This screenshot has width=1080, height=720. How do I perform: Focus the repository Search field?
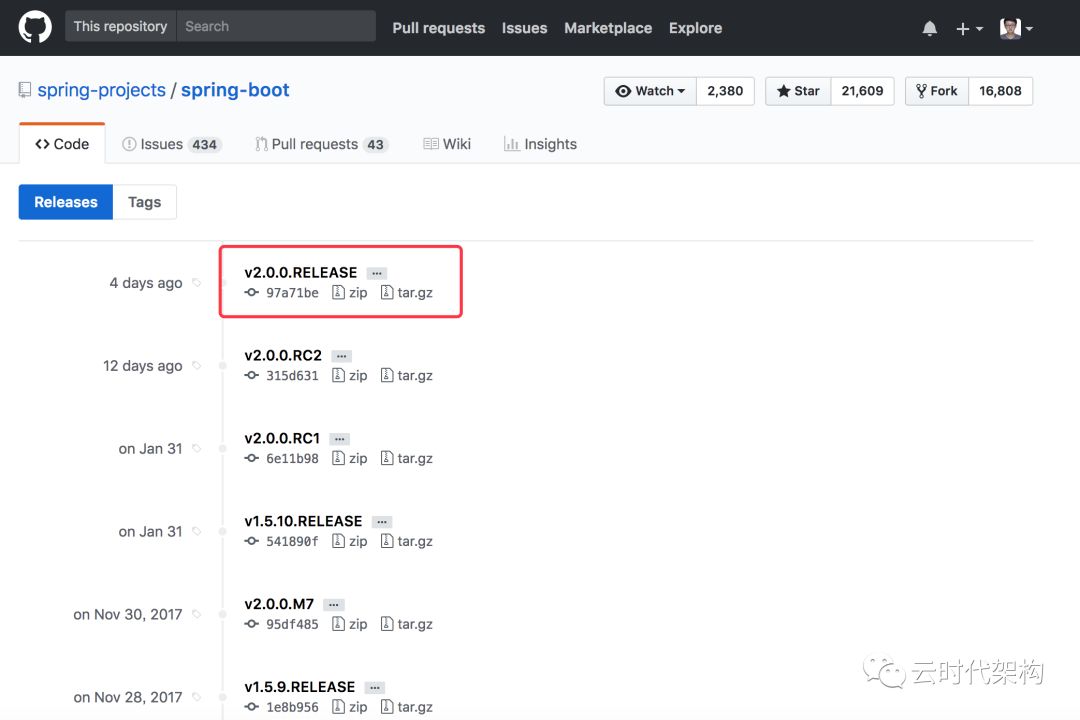point(276,26)
